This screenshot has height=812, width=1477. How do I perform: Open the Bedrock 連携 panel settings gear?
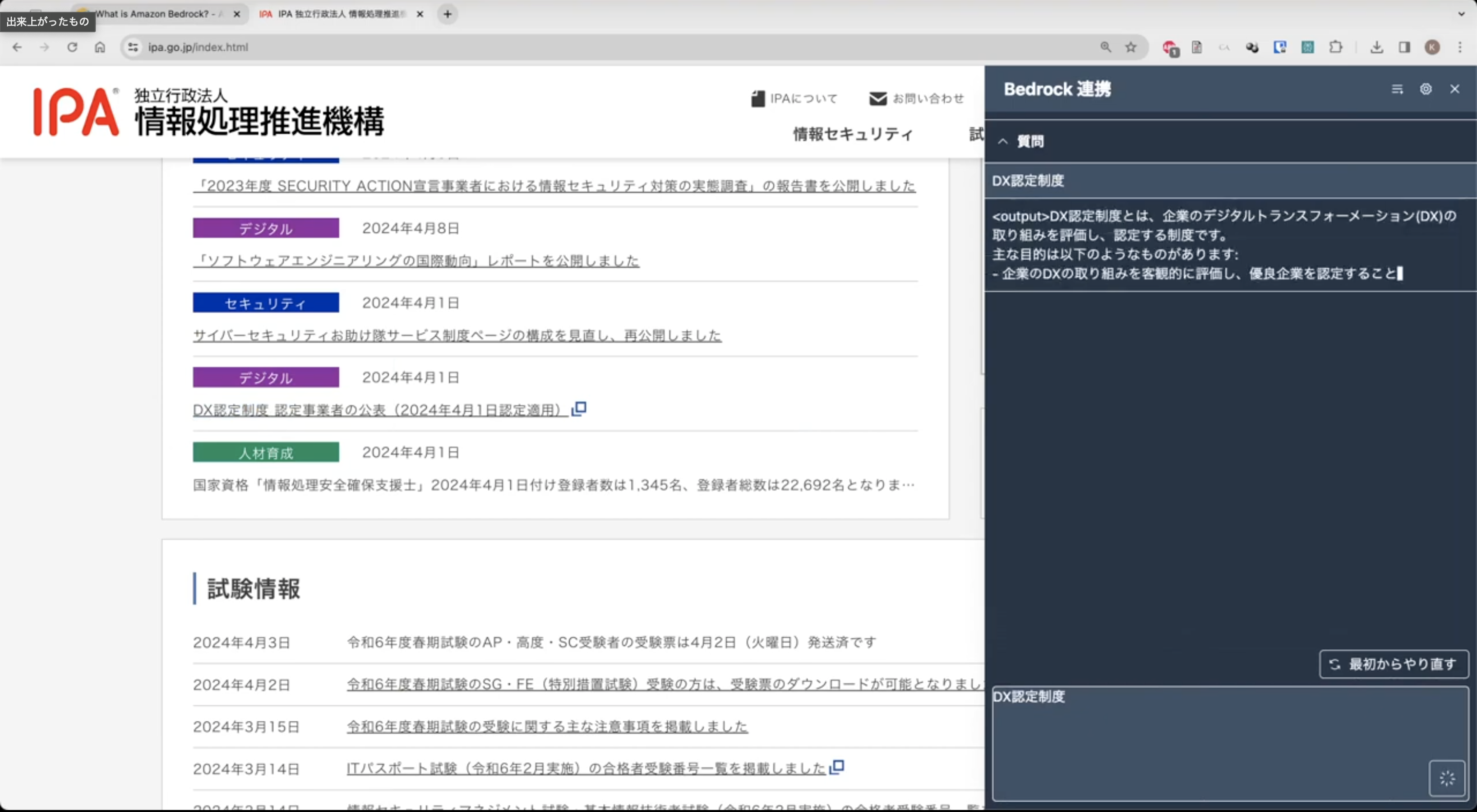[x=1427, y=89]
